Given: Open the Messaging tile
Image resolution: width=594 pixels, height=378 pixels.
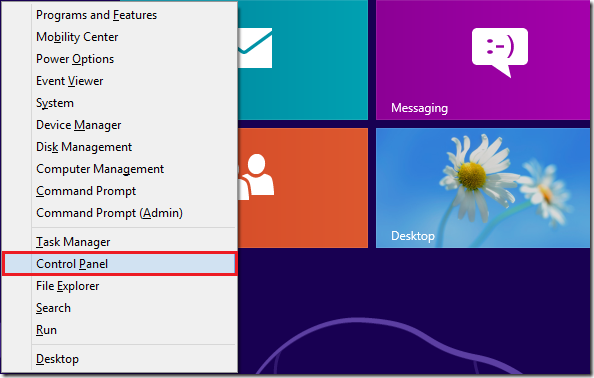Looking at the screenshot, I should (x=483, y=60).
